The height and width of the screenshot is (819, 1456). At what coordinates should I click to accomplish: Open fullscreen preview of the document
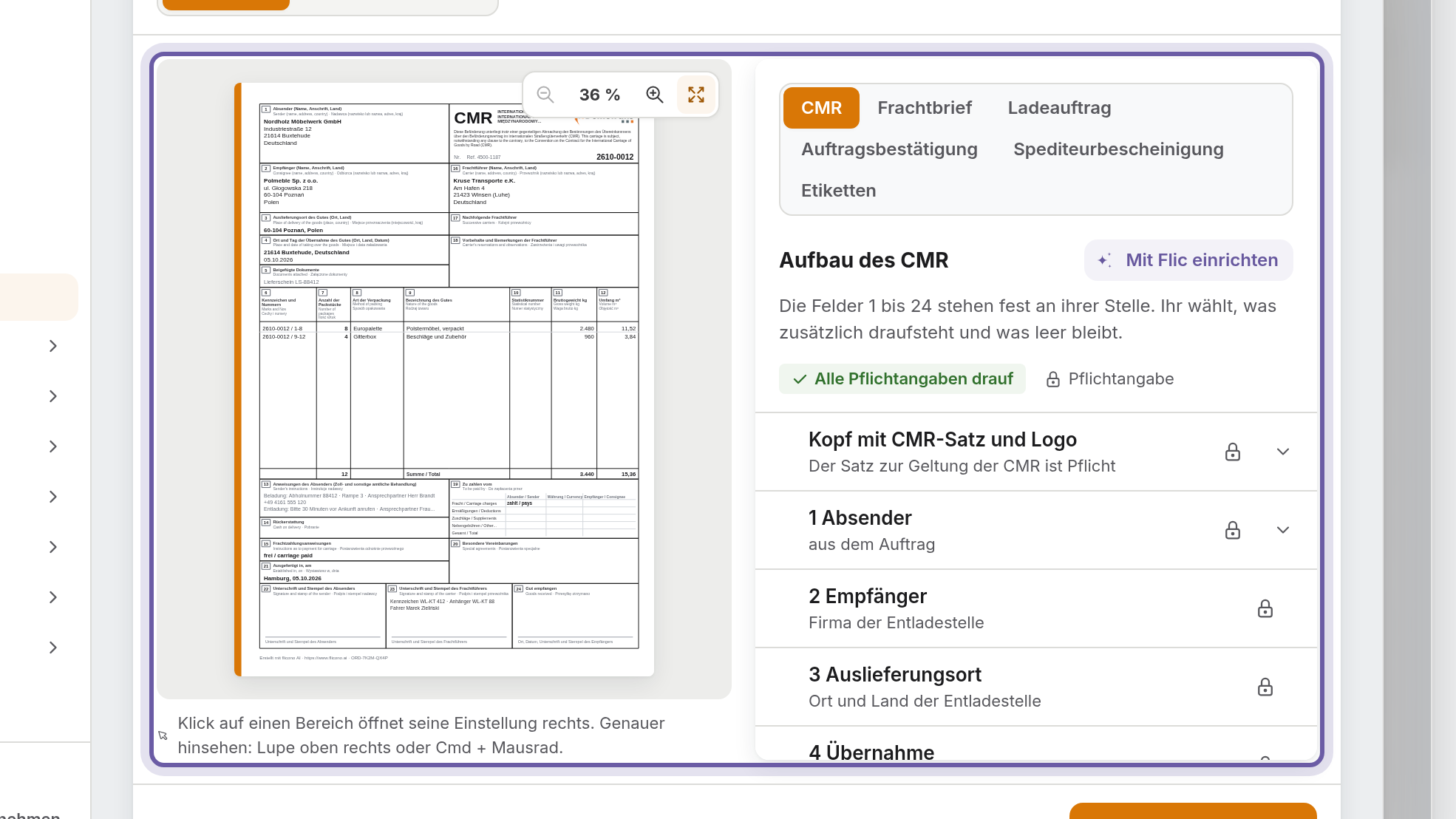click(696, 95)
